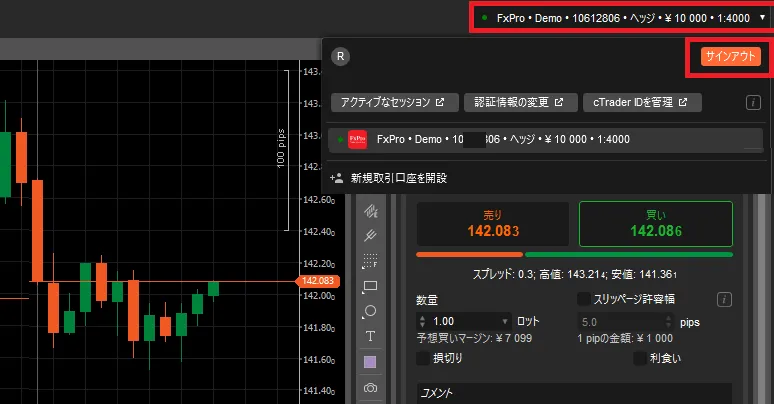Click the ロット unit label

click(x=528, y=322)
